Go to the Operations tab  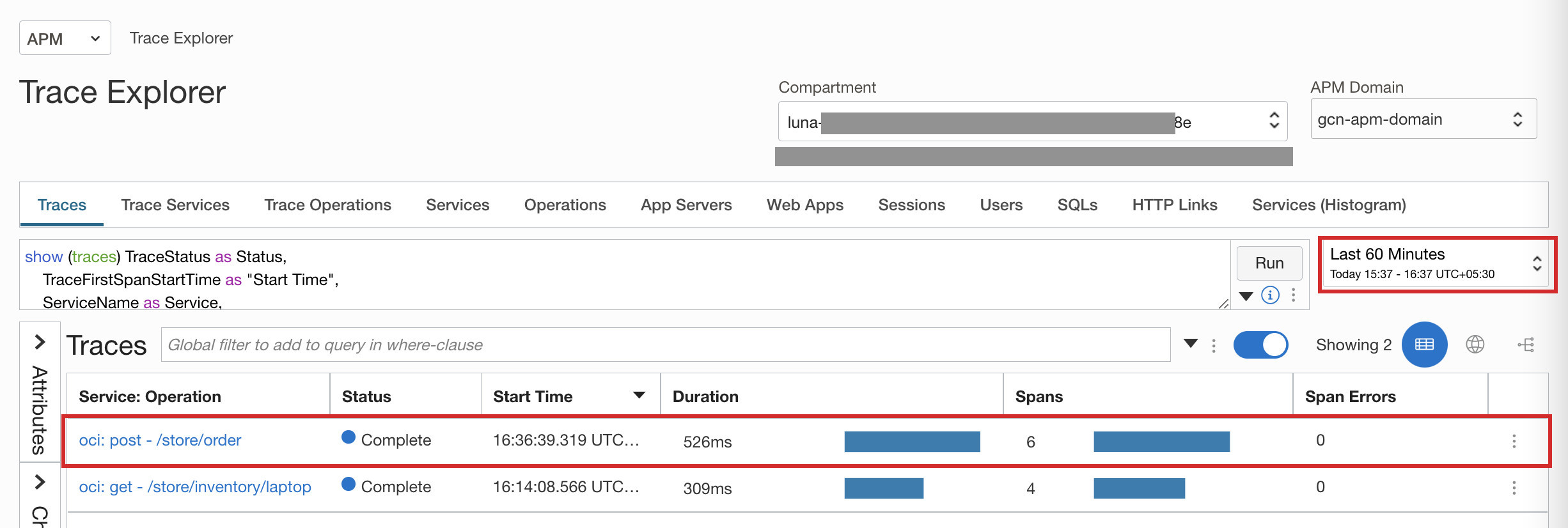pos(565,205)
